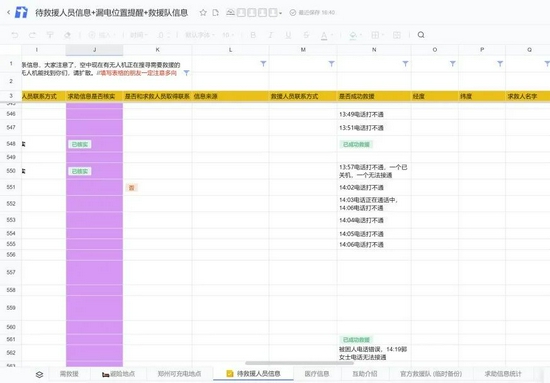Open the sheet list layers icon

pyautogui.click(x=39, y=374)
